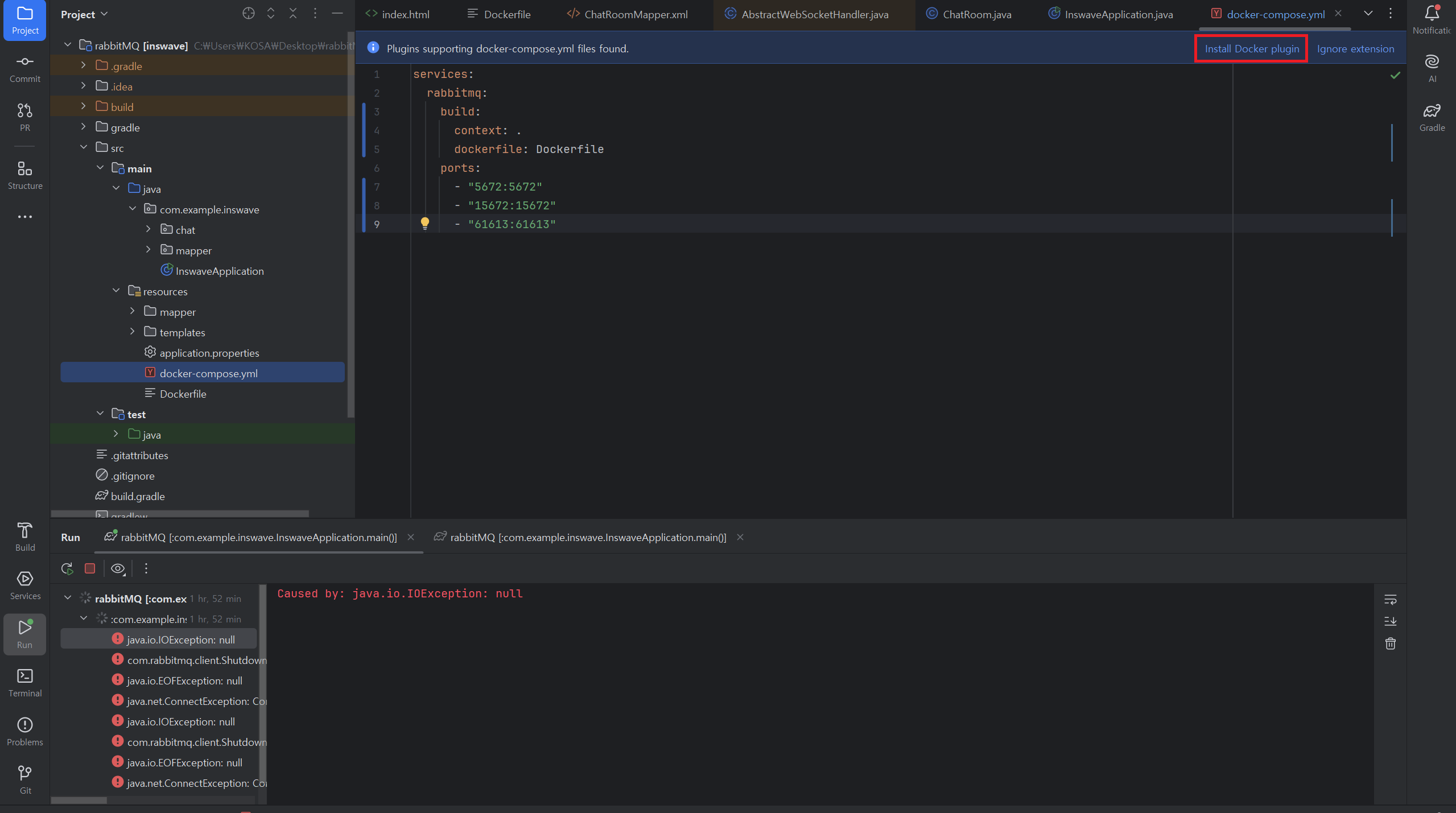Click Ignore extension link
The width and height of the screenshot is (1456, 813).
click(1355, 49)
